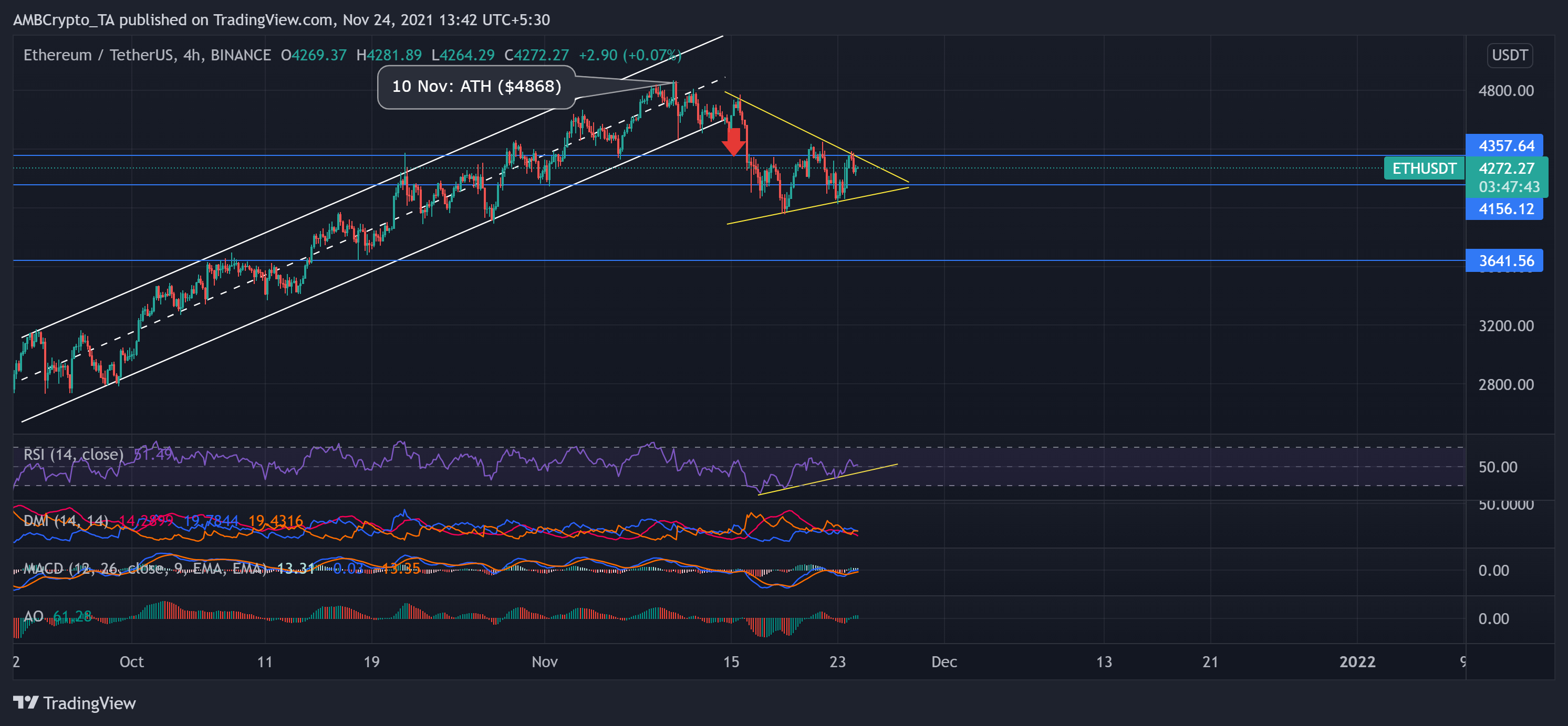The image size is (1568, 726).
Task: Click the 4800.00 price axis label
Action: (x=1506, y=91)
